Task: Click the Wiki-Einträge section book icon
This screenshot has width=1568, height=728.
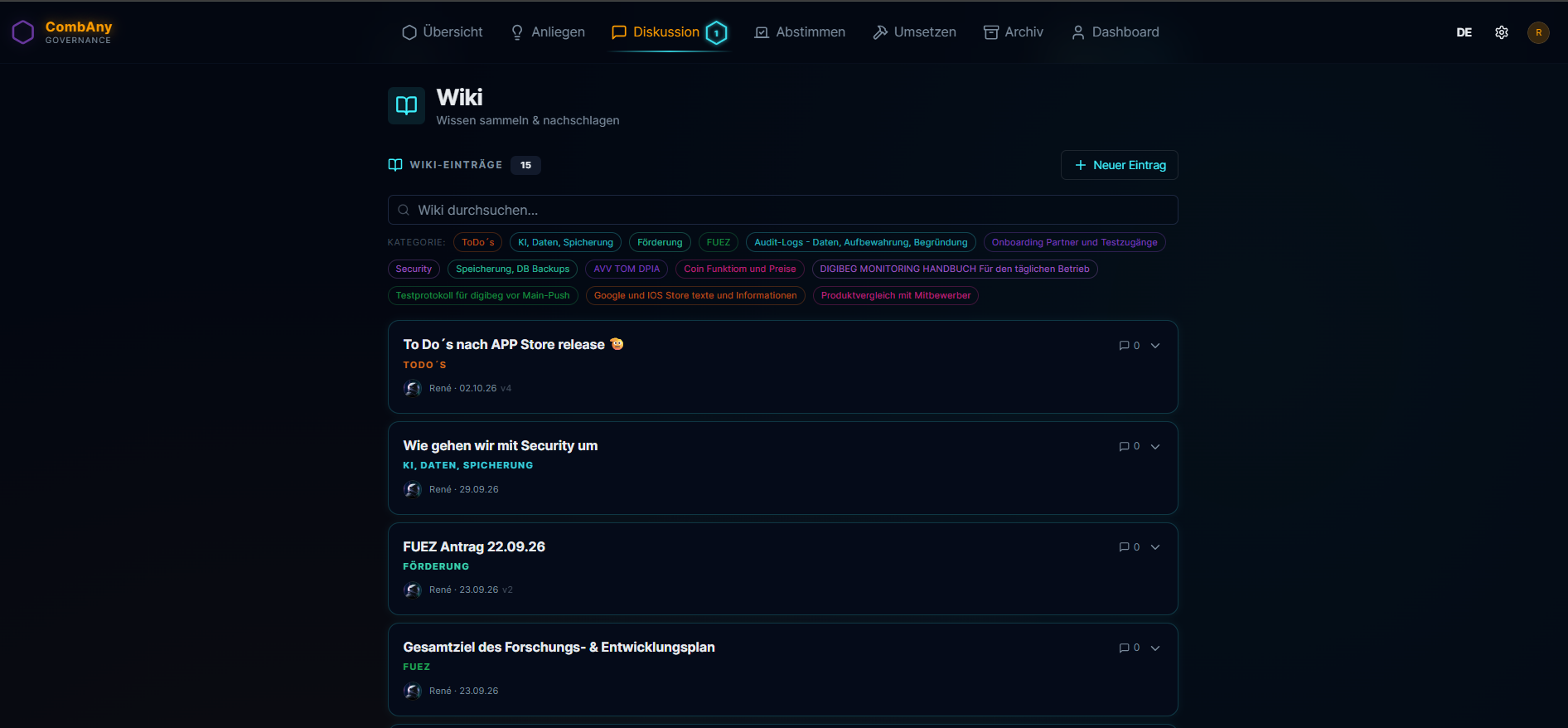Action: click(x=395, y=165)
